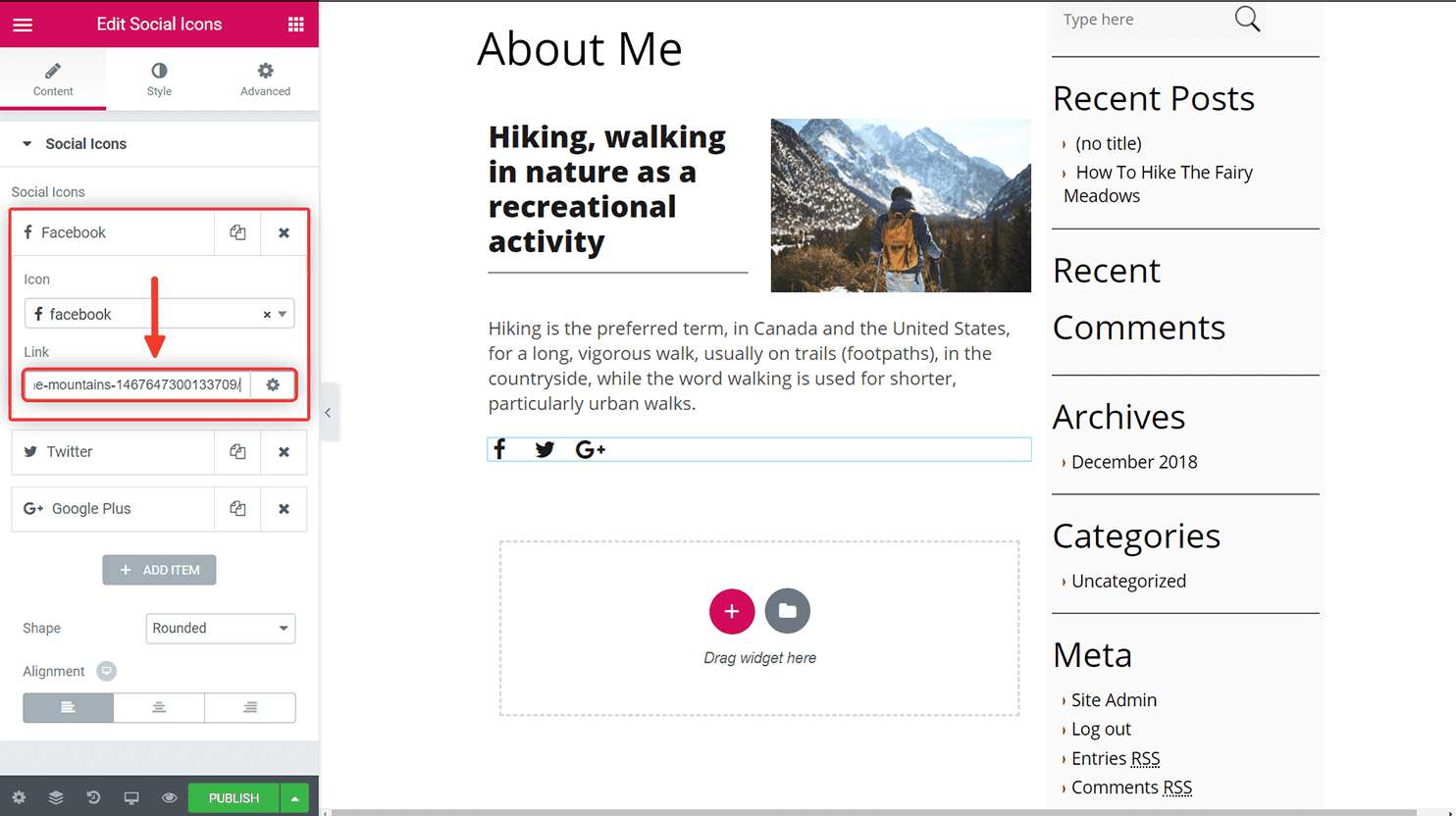Delete the Twitter social icon item
This screenshot has height=816, width=1456.
tap(284, 452)
